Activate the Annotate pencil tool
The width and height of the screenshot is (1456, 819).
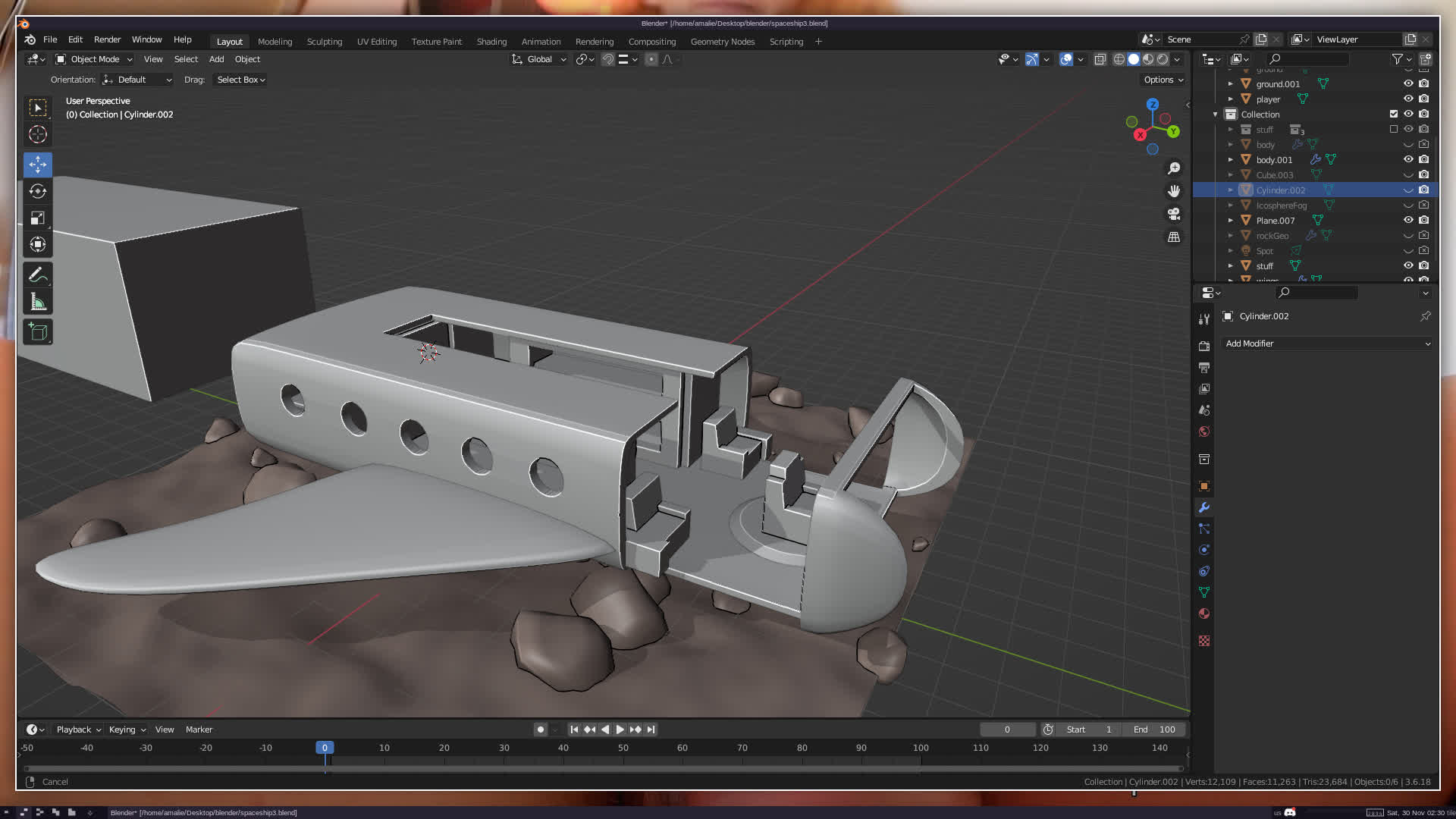pos(38,275)
